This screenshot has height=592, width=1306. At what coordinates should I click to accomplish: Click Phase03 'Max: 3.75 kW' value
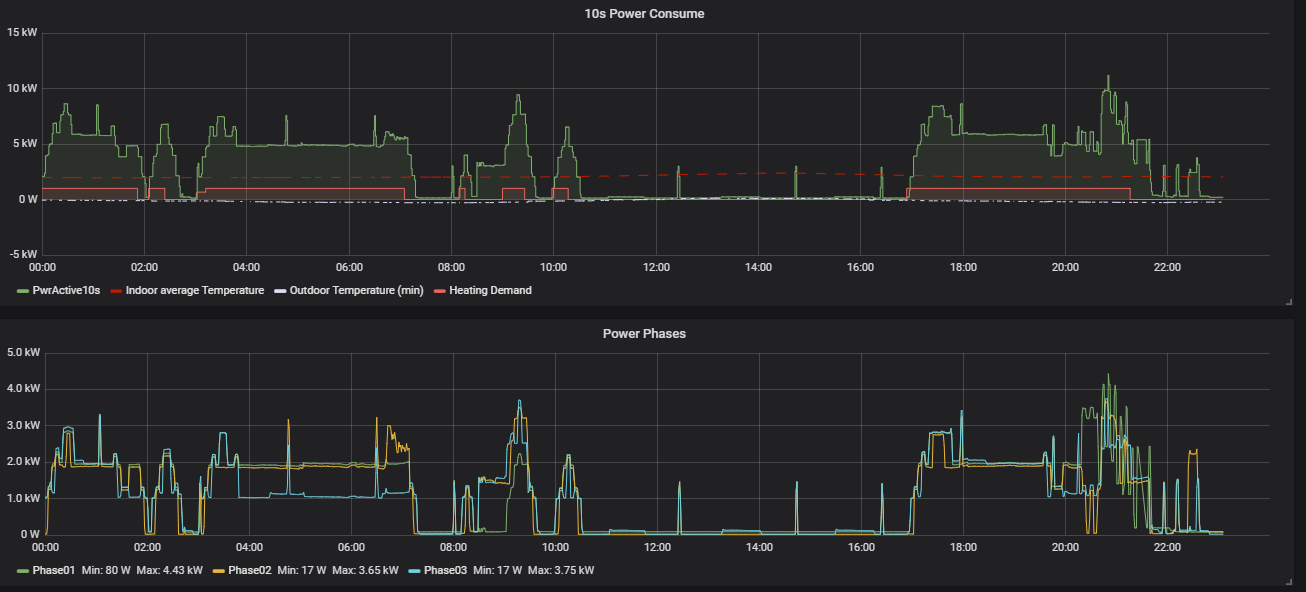click(560, 570)
